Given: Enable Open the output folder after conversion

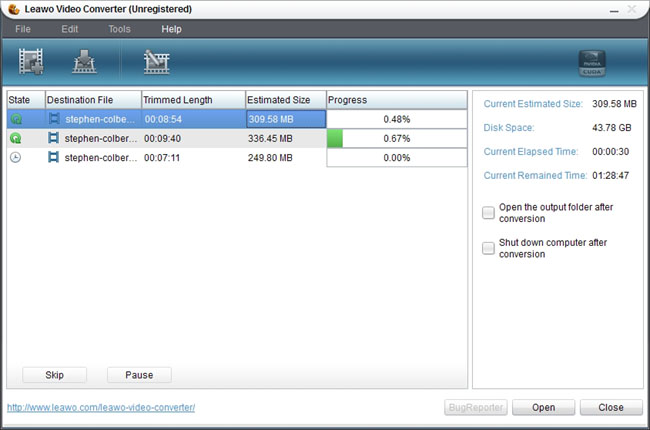Looking at the screenshot, I should pyautogui.click(x=488, y=213).
